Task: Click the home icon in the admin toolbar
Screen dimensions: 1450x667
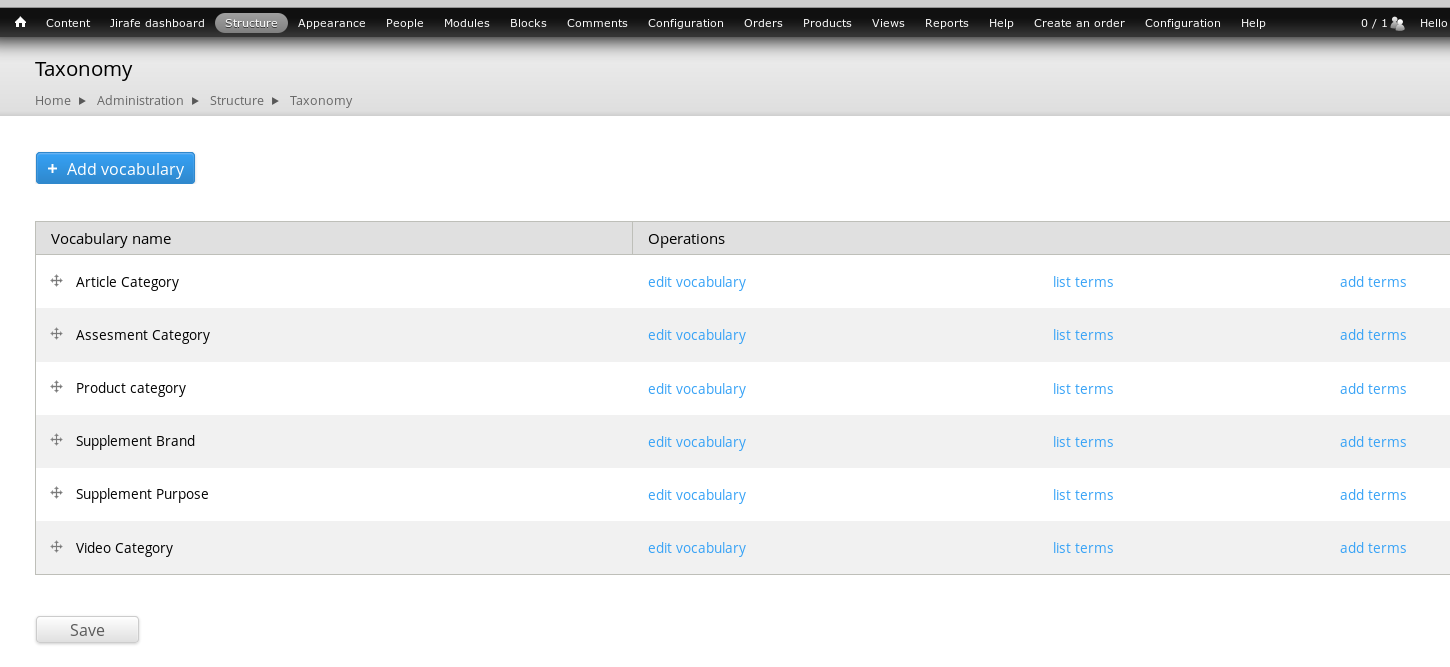Action: coord(20,22)
